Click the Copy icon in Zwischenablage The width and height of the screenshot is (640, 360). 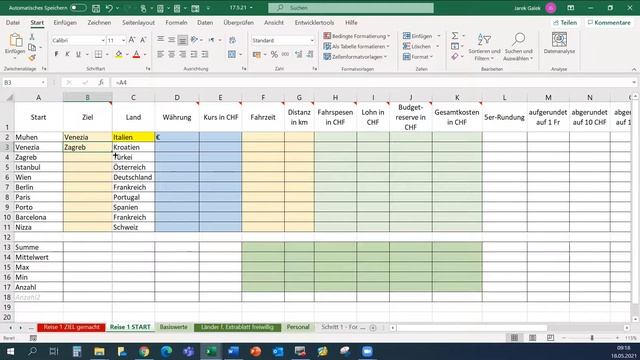pos(32,48)
